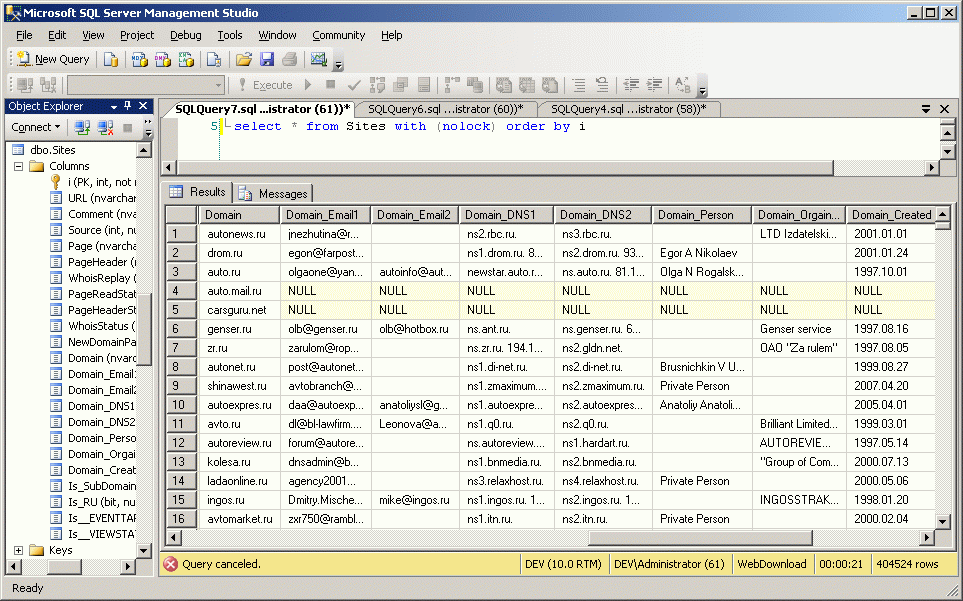Save the query with the floppy disk icon
The height and width of the screenshot is (601, 963).
(x=267, y=60)
